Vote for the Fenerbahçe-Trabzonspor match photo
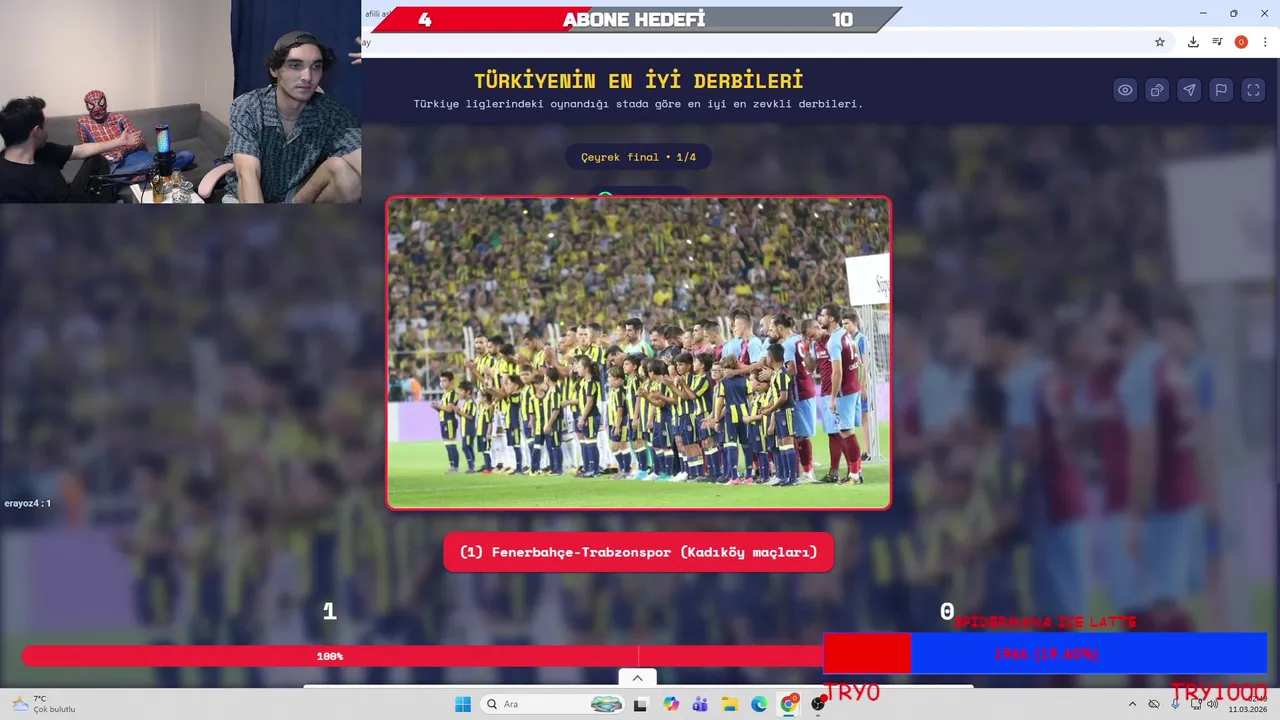1280x720 pixels. 639,353
